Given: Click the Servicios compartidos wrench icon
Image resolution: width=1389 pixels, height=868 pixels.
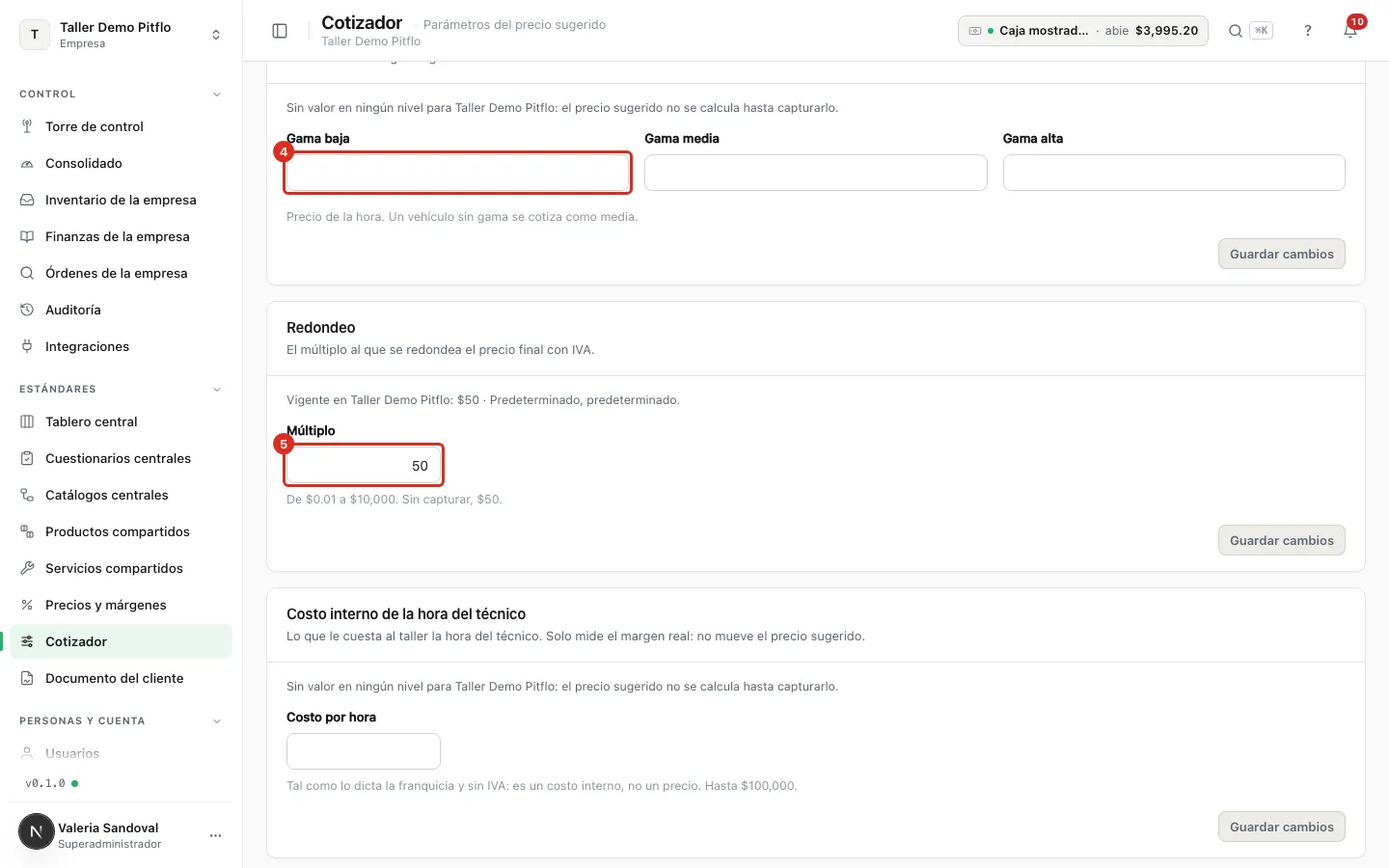Looking at the screenshot, I should (x=27, y=568).
